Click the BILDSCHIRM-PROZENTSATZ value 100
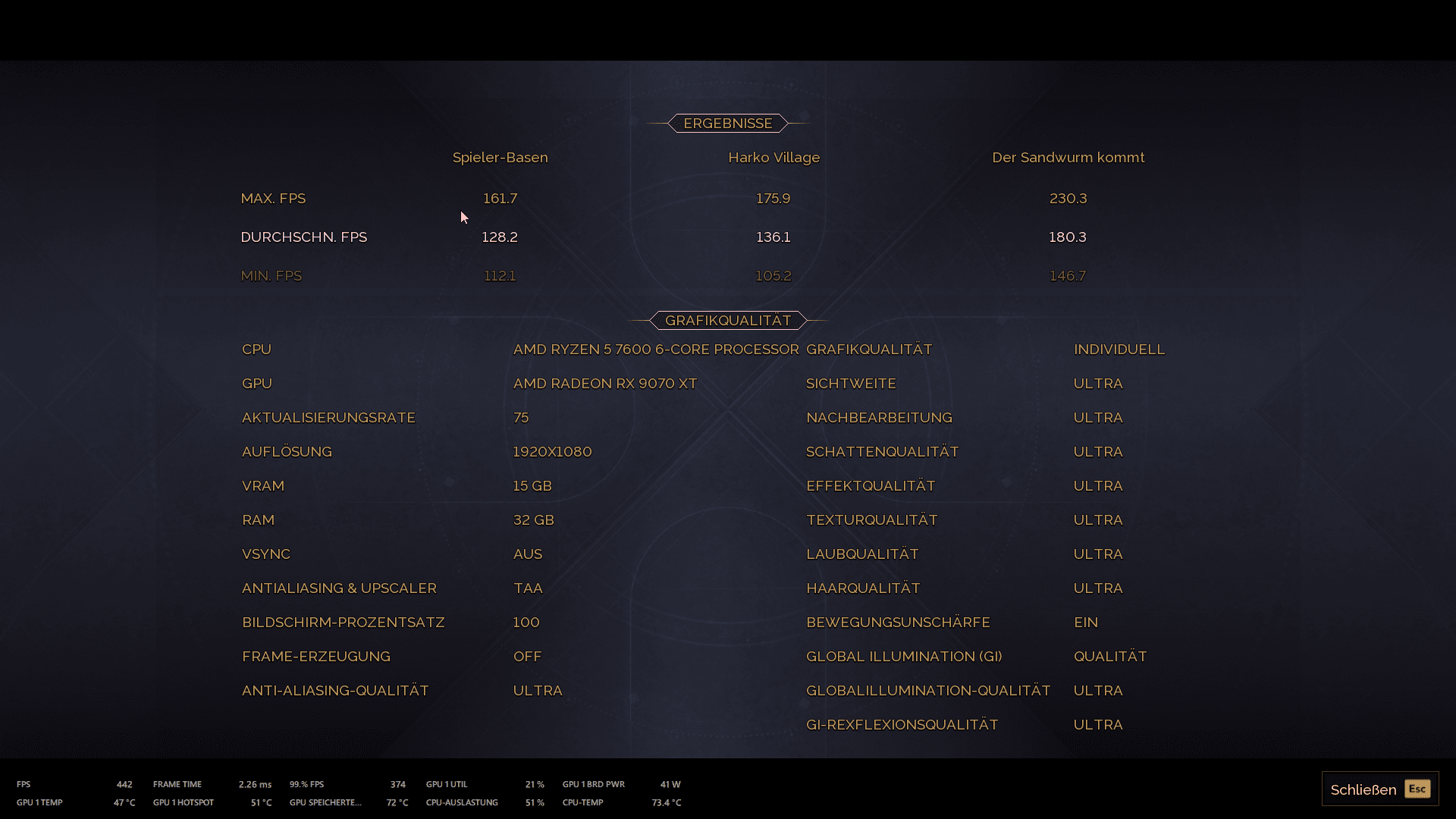This screenshot has height=819, width=1456. click(x=526, y=623)
